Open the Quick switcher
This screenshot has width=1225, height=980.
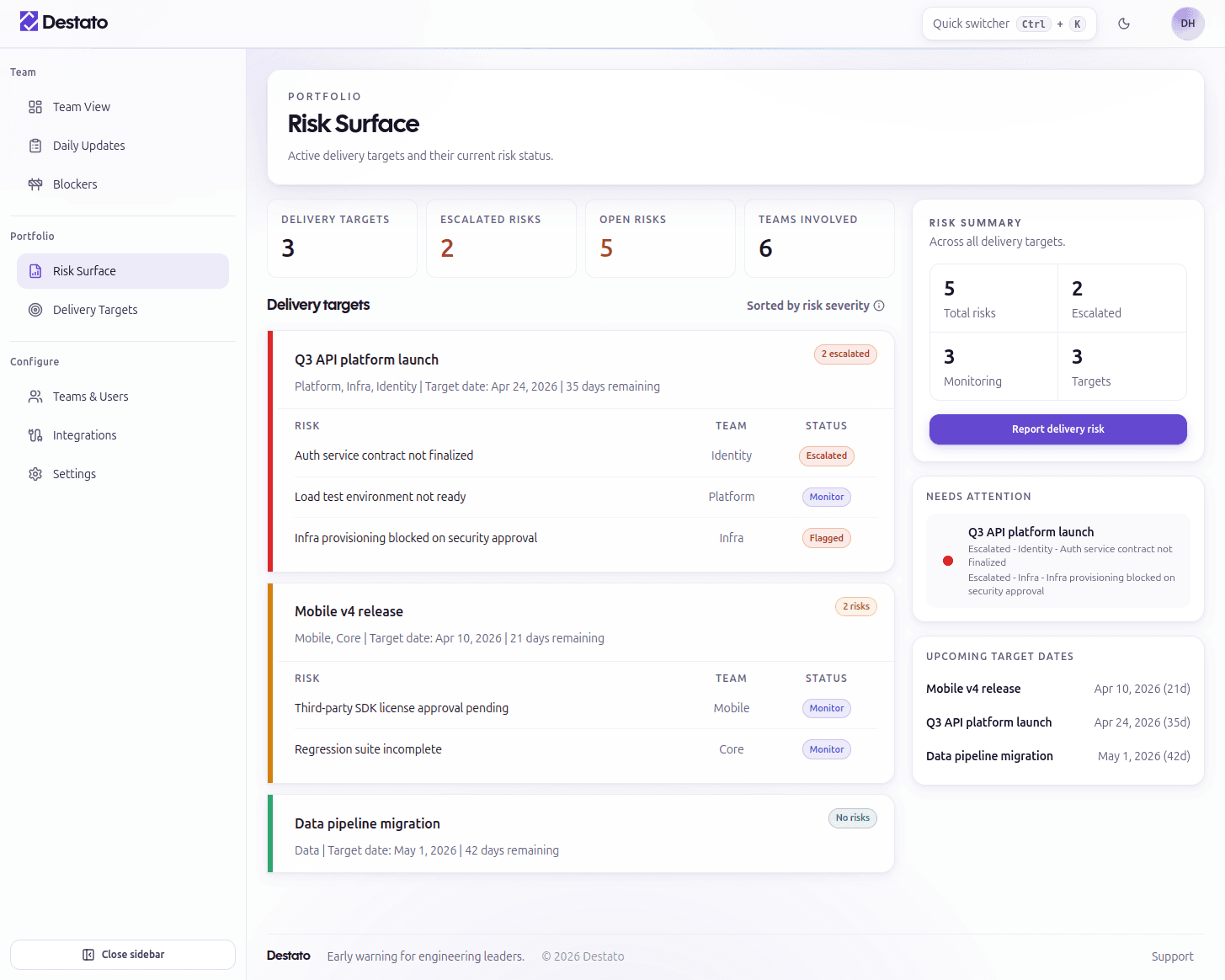click(x=1009, y=24)
